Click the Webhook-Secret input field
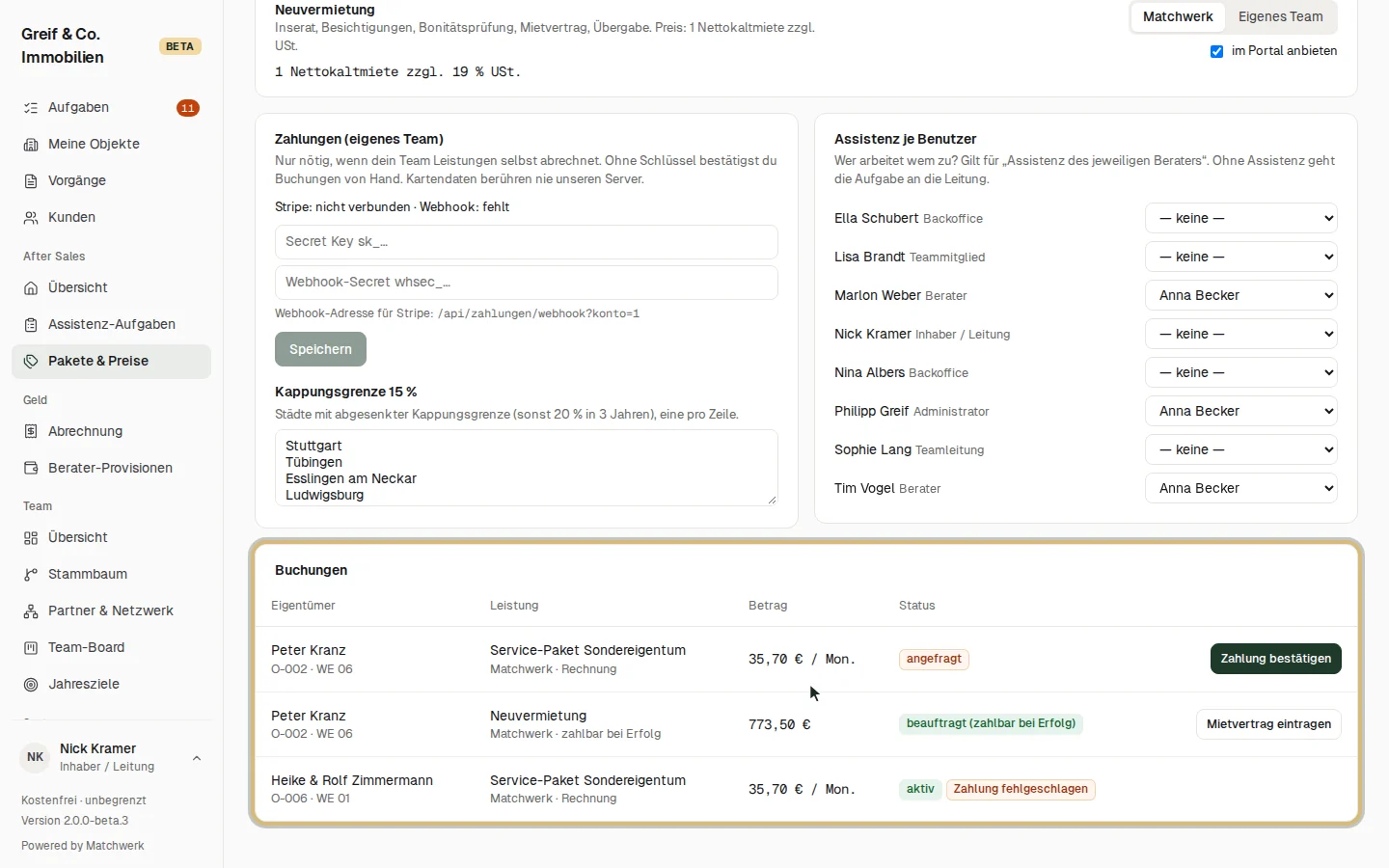This screenshot has width=1389, height=868. click(527, 283)
